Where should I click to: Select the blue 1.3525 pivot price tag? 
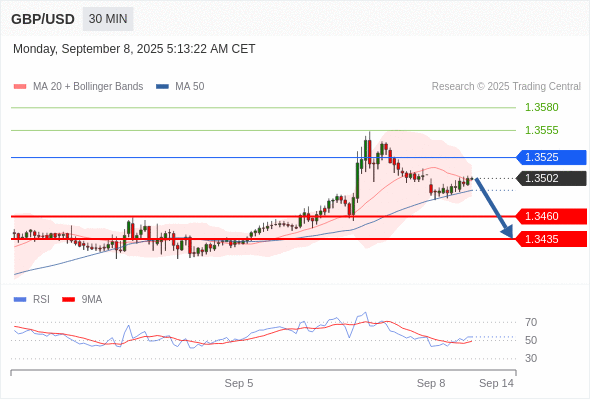click(552, 157)
